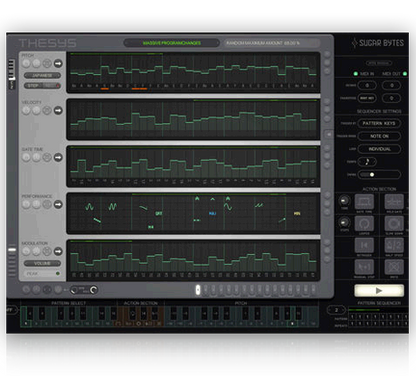Screen dimensions: 416x376
Task: Open the right Octave value box
Action: pos(391,85)
